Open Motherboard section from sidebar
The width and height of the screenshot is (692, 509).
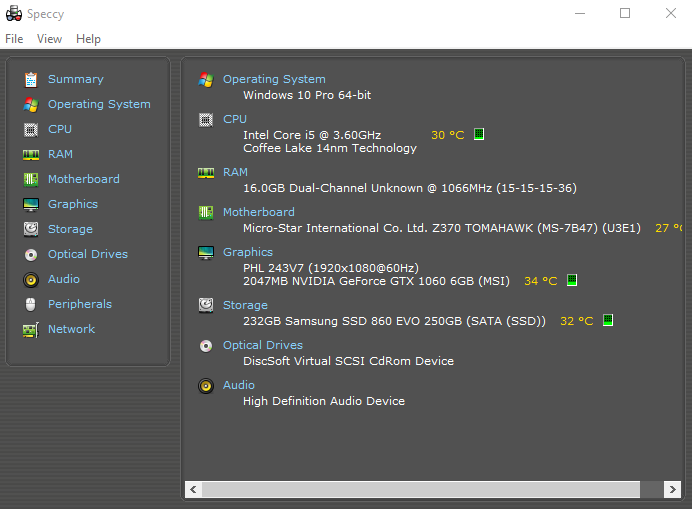click(84, 179)
